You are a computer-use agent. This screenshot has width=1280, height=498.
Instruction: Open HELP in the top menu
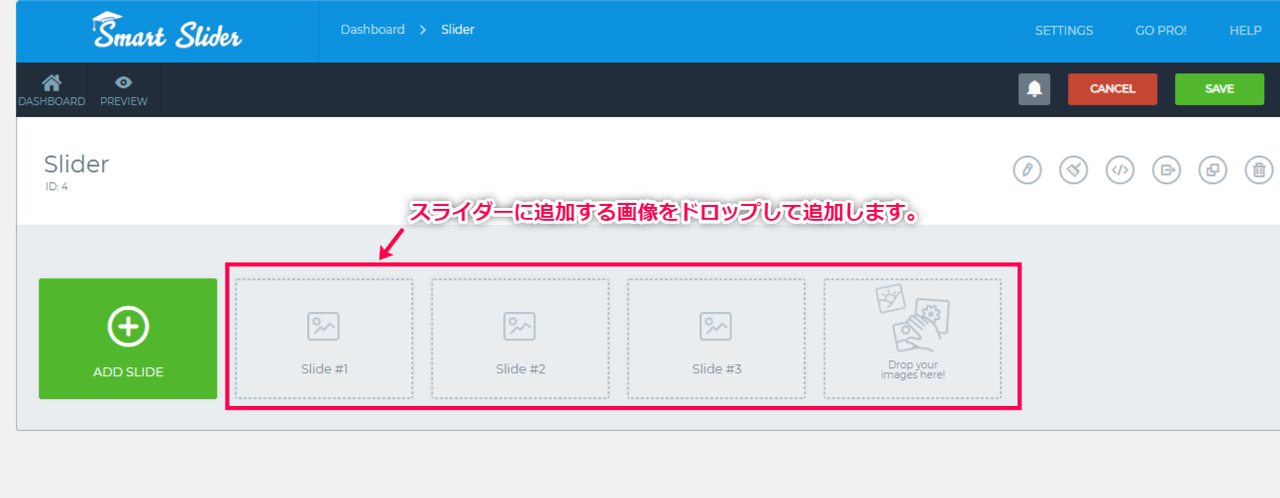tap(1245, 31)
